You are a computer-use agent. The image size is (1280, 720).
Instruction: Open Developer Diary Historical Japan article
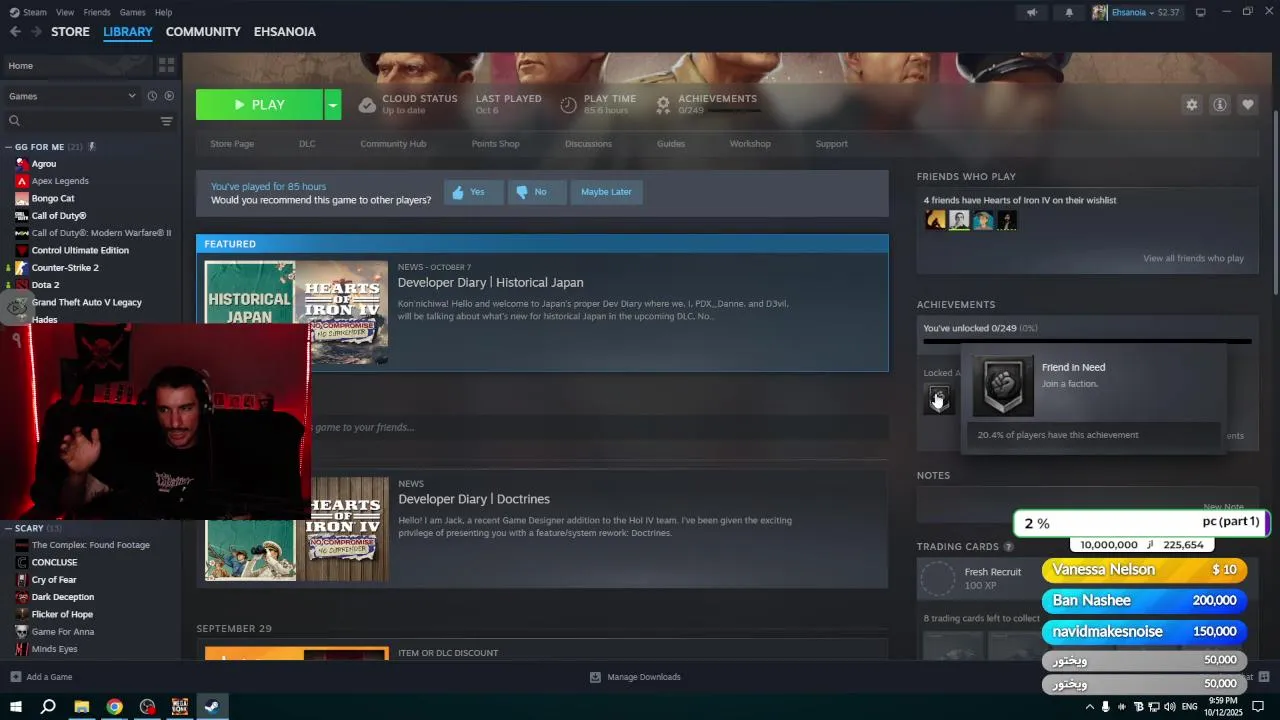point(490,283)
